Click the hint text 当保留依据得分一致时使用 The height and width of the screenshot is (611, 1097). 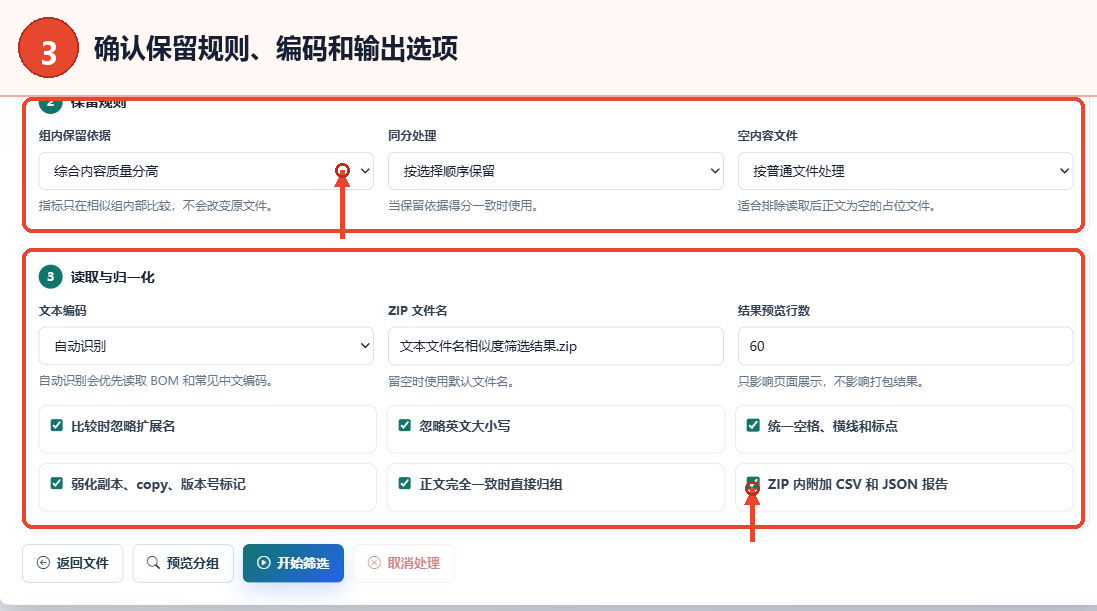tap(463, 206)
